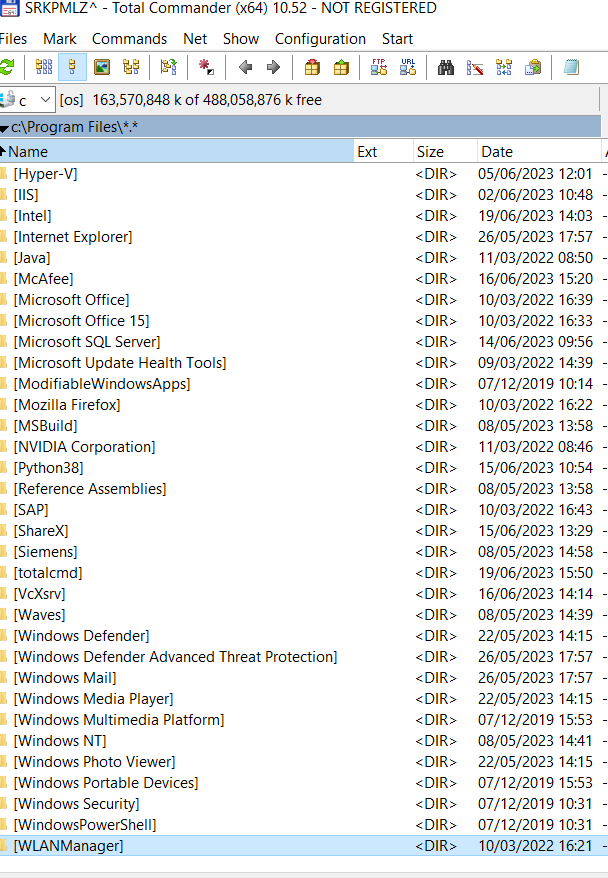Select the [Intel] folder

click(x=32, y=216)
